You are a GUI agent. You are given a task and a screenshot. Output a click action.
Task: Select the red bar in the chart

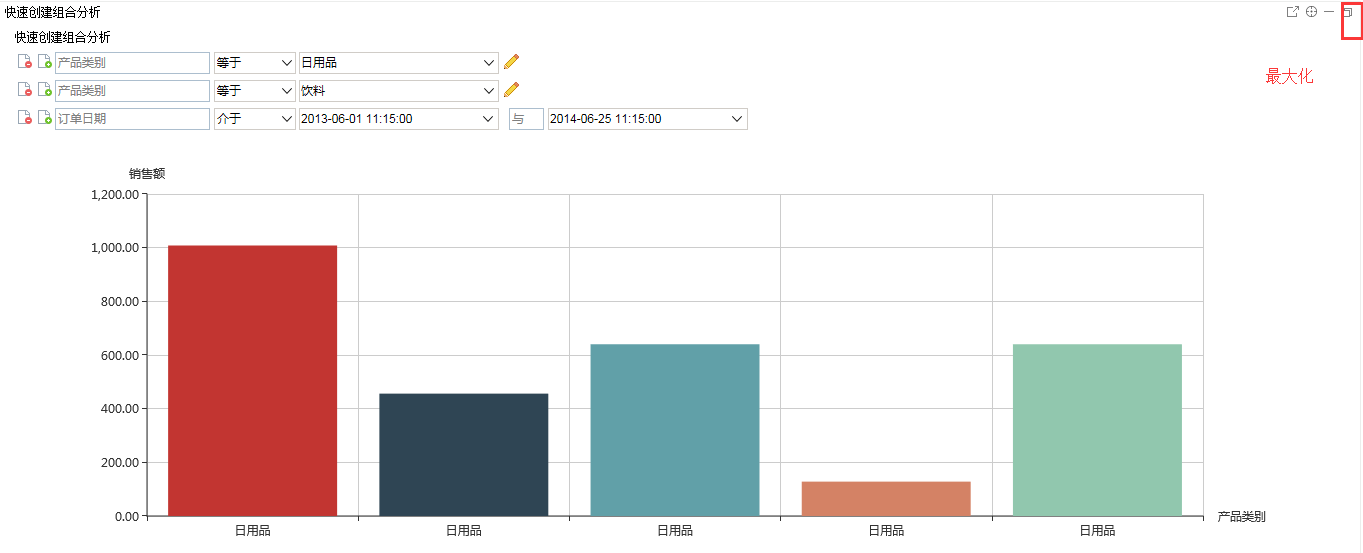pos(252,381)
